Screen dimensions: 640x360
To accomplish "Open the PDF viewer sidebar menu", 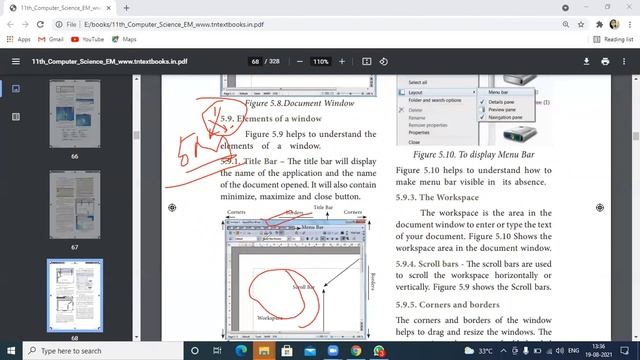I will tap(16, 62).
